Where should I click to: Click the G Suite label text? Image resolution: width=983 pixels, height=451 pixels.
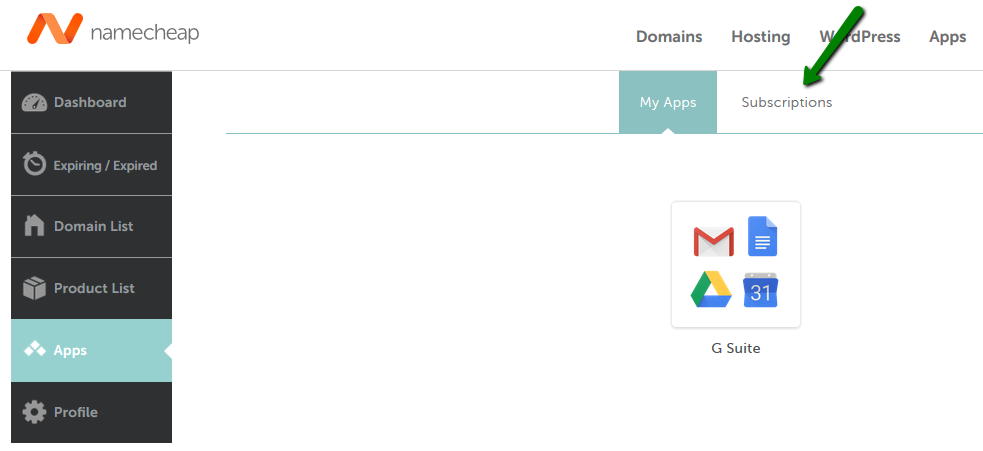coord(735,348)
